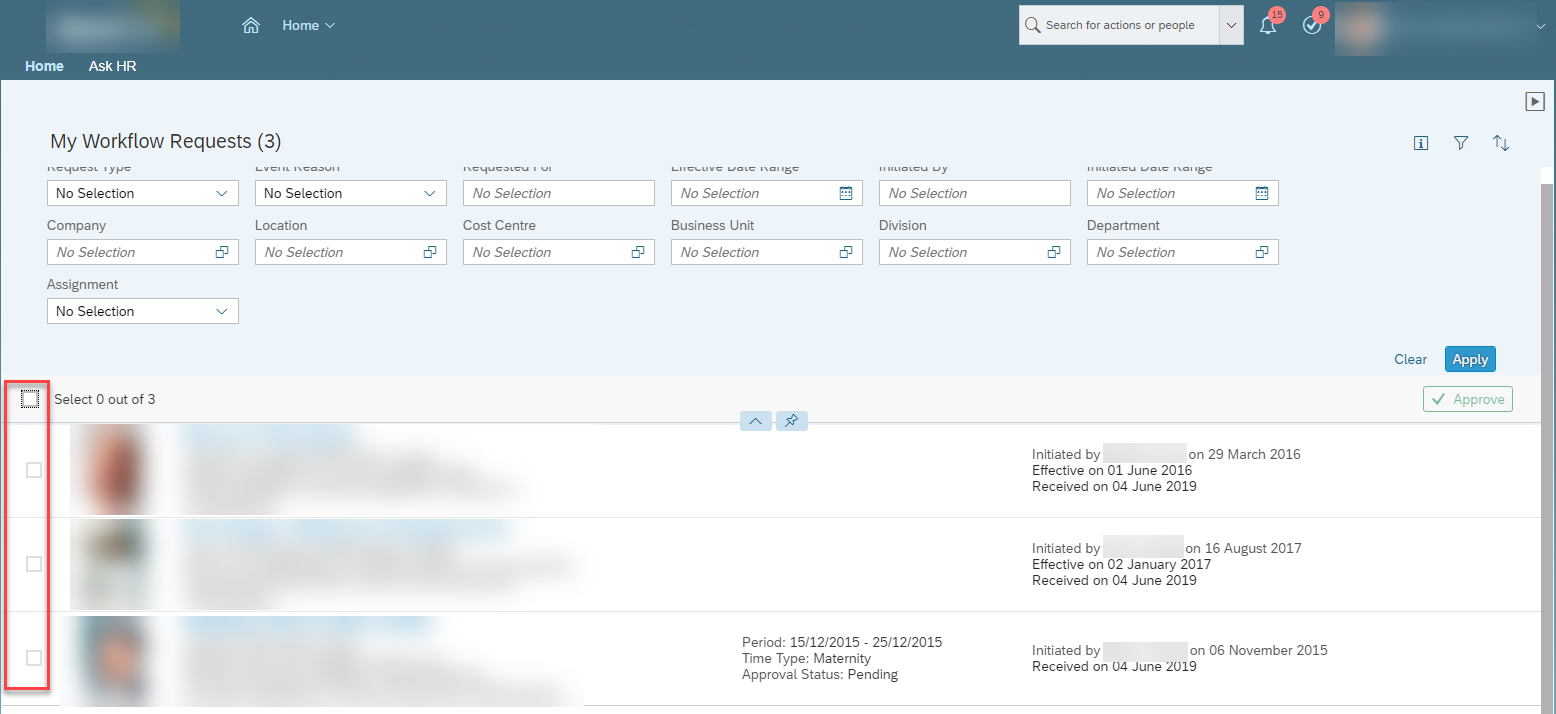This screenshot has width=1556, height=714.
Task: Open Department value help icon
Action: click(x=1262, y=252)
